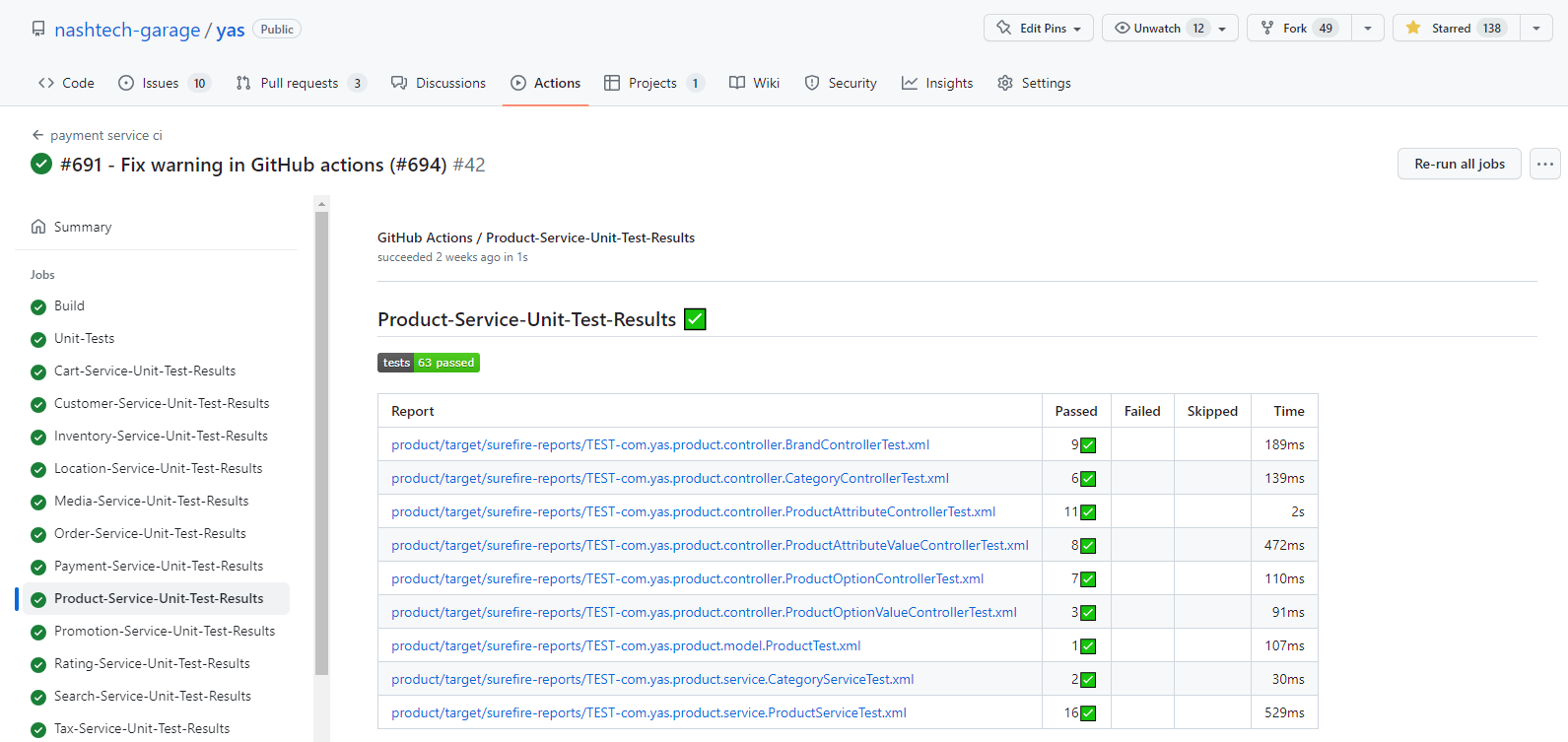Click the repository icon beside nashtech-garage
This screenshot has width=1568, height=742.
pos(38,29)
